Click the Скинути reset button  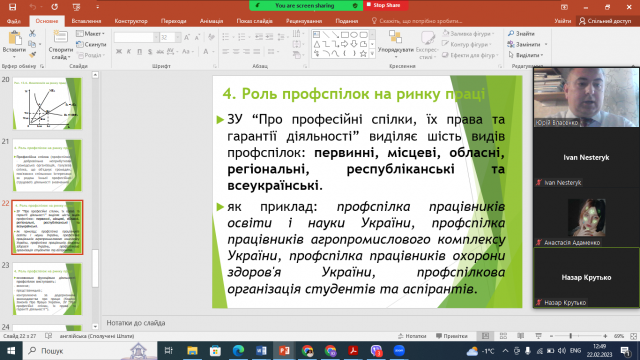click(x=91, y=44)
